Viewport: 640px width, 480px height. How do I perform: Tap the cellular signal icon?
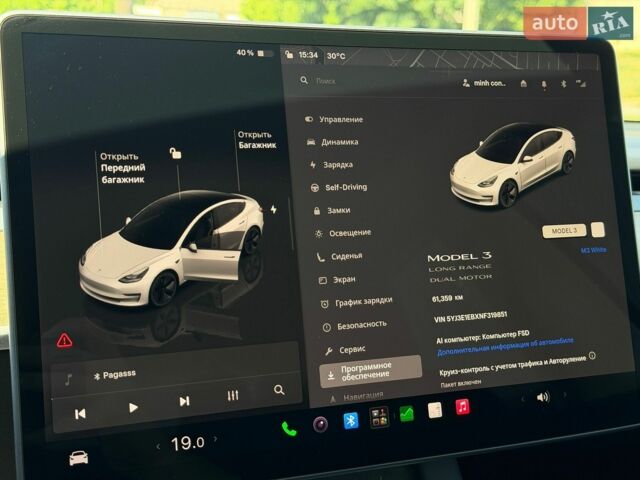point(581,84)
